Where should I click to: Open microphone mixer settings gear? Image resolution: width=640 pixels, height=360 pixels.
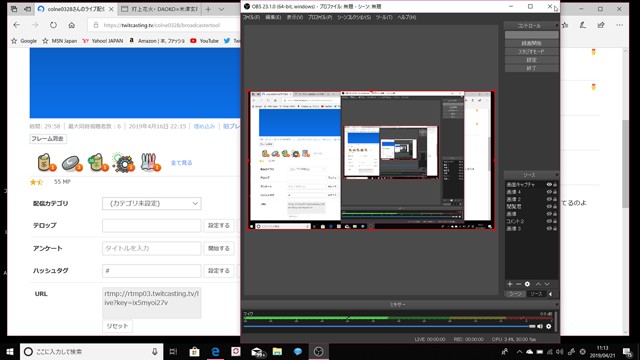549,326
